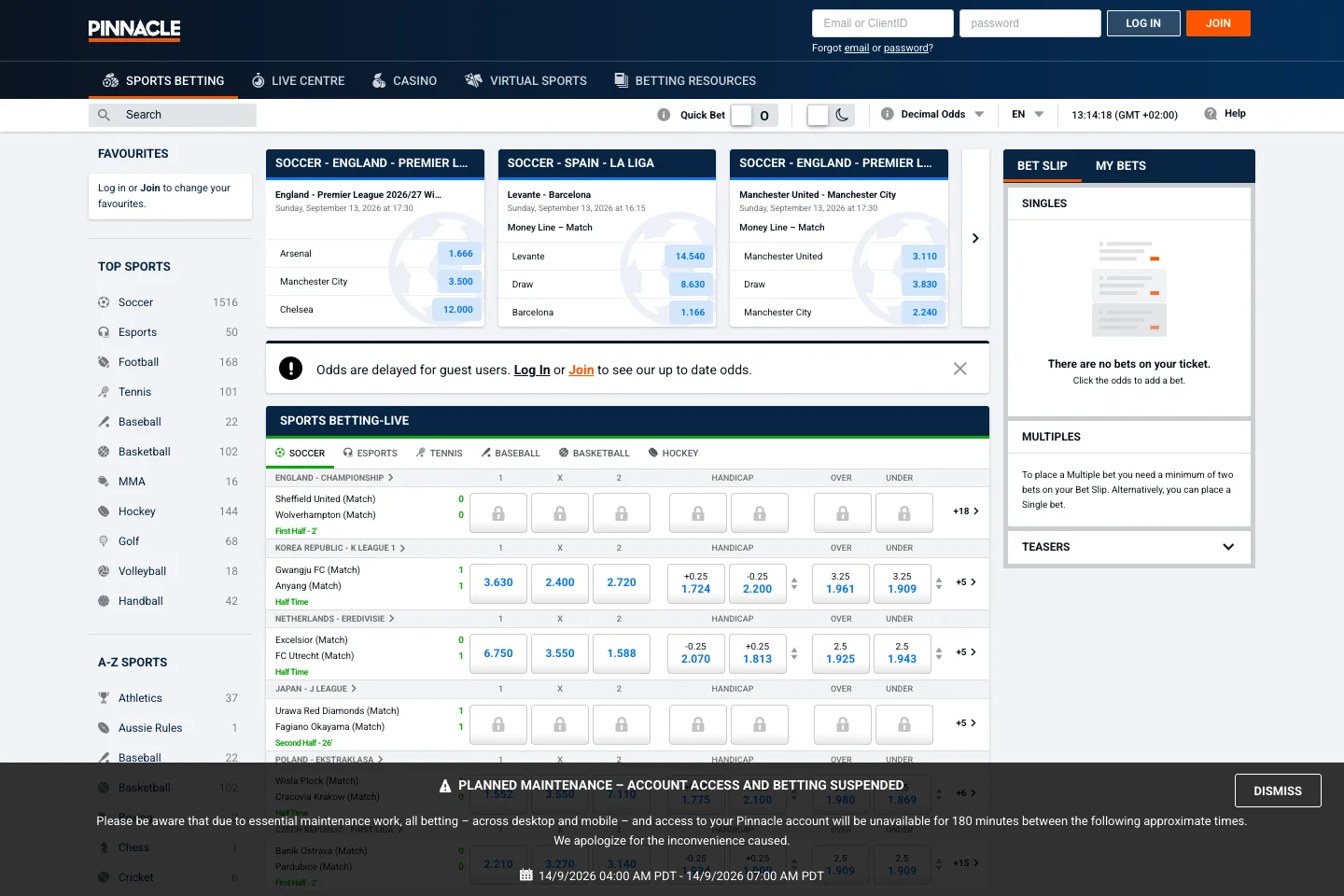Open the Live Centre tab
The width and height of the screenshot is (1344, 896).
[298, 81]
